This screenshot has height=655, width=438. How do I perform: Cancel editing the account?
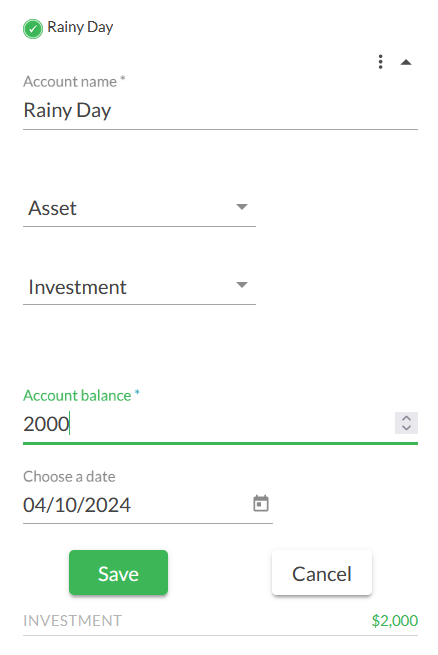point(322,573)
